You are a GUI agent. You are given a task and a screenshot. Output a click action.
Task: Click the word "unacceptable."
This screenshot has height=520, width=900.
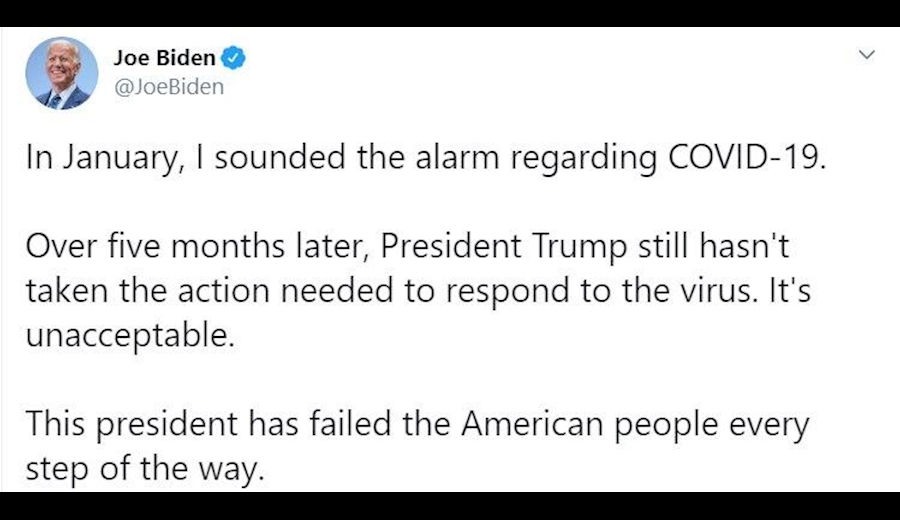(130, 334)
